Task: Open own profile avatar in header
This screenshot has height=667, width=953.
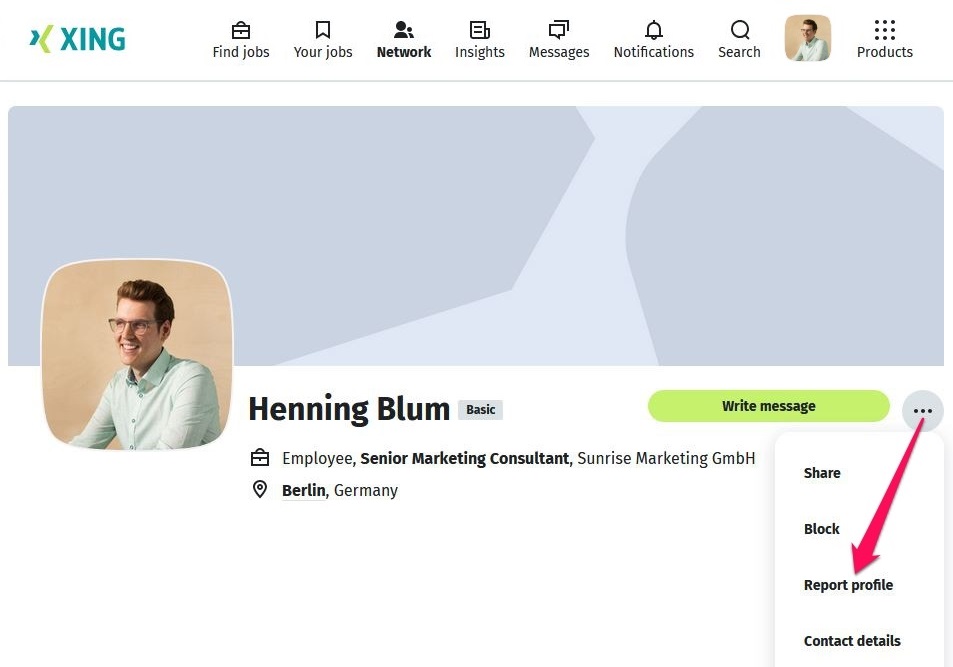Action: point(807,39)
